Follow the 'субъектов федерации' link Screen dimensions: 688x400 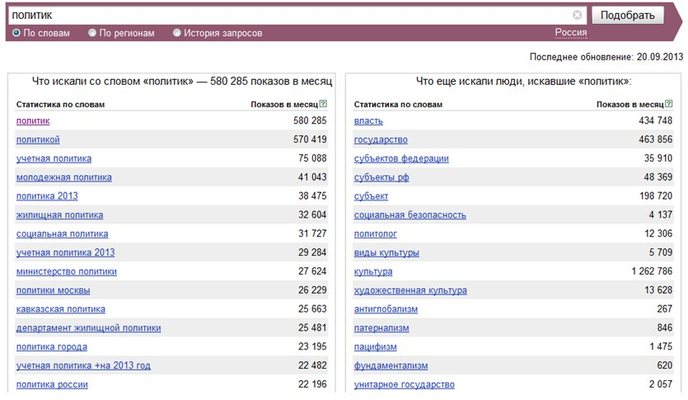401,158
